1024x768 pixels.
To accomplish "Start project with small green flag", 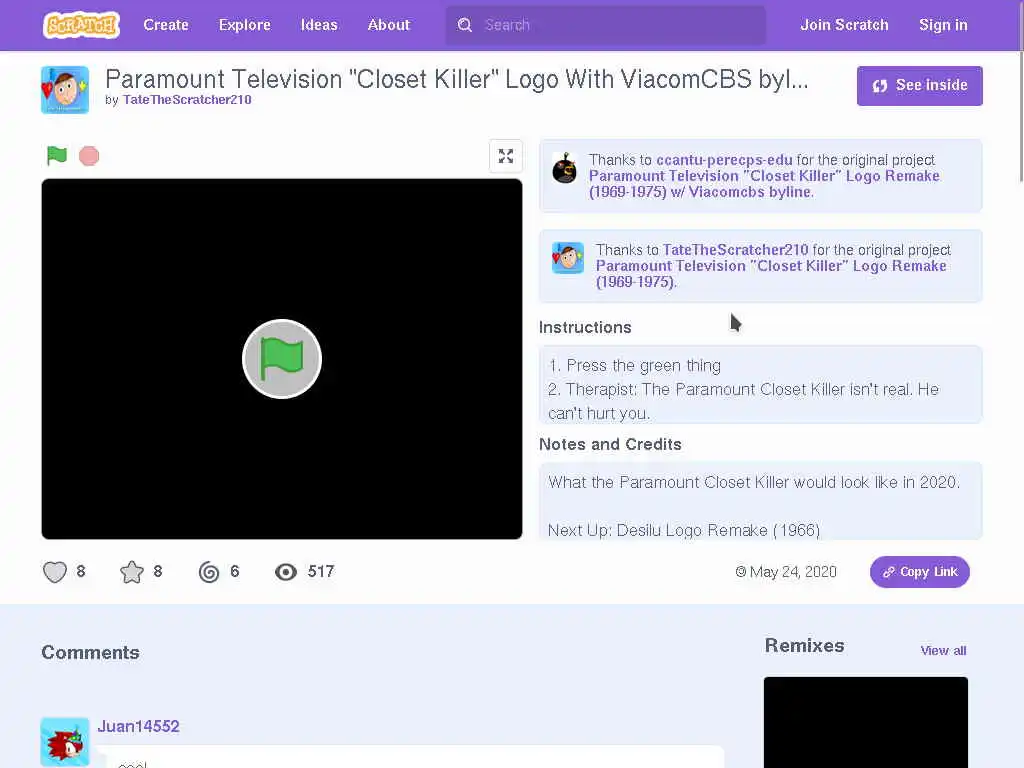I will coord(57,155).
